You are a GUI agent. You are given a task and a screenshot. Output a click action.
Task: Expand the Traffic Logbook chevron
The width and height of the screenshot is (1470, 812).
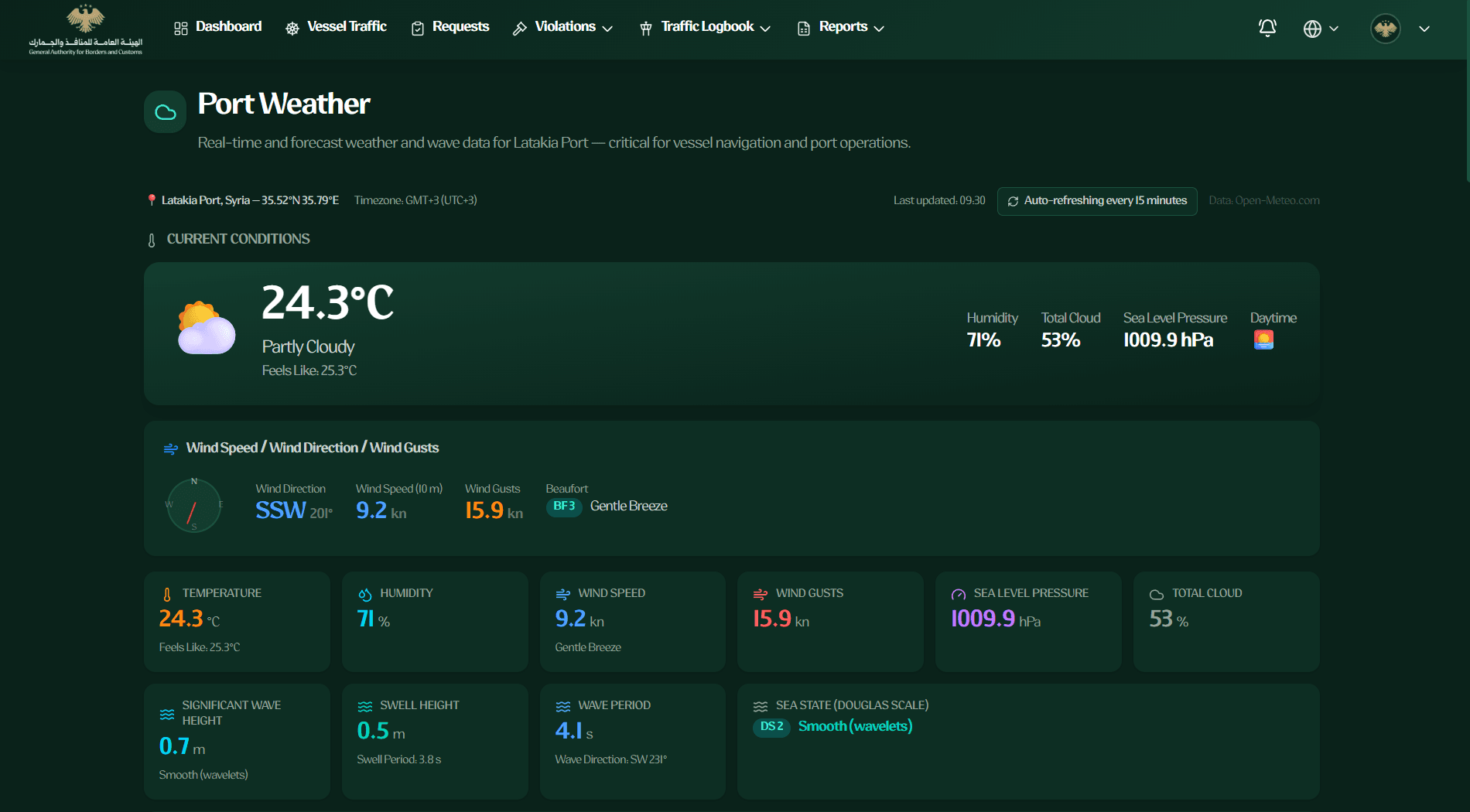pos(765,29)
